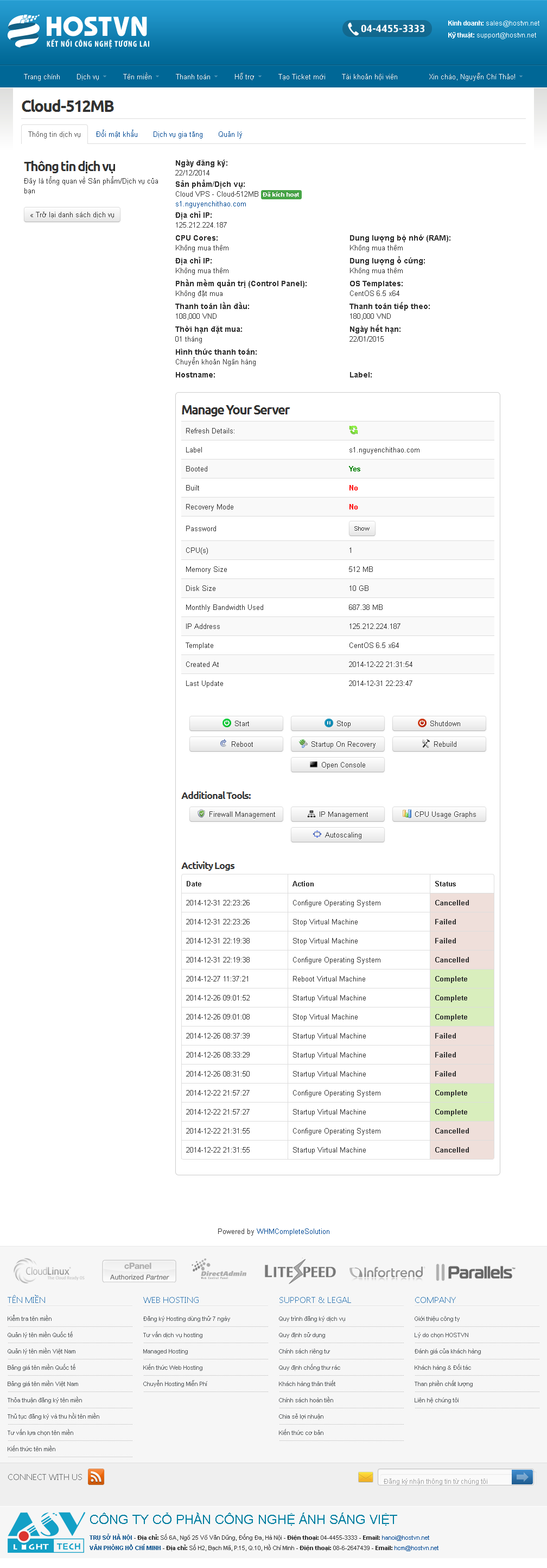Click the HOSTVN logo
The image size is (547, 1568).
(x=79, y=31)
